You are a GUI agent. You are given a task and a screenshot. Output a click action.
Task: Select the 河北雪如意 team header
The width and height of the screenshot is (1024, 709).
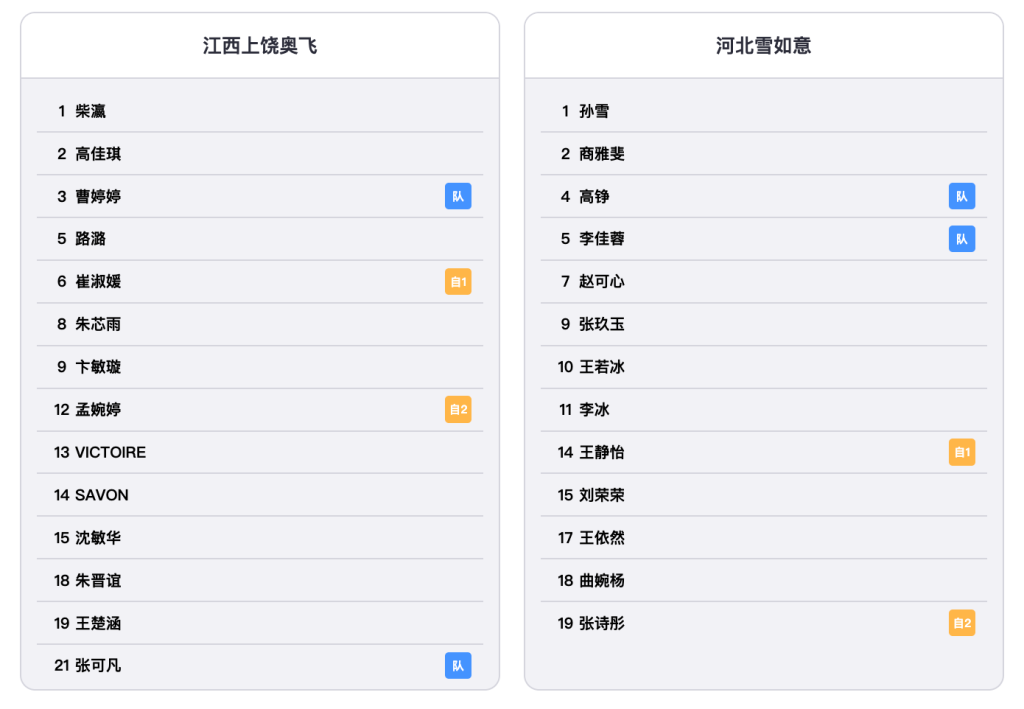pos(763,46)
